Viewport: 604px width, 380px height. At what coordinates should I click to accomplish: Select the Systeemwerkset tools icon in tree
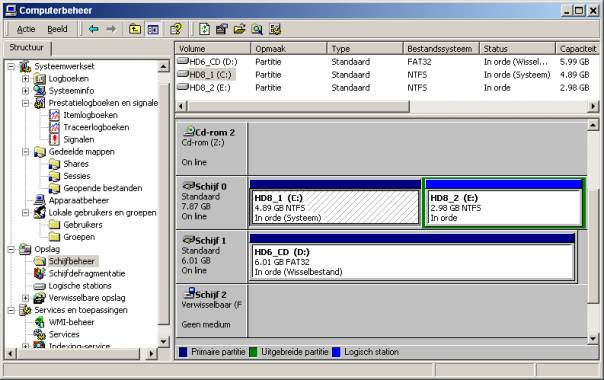coord(25,66)
